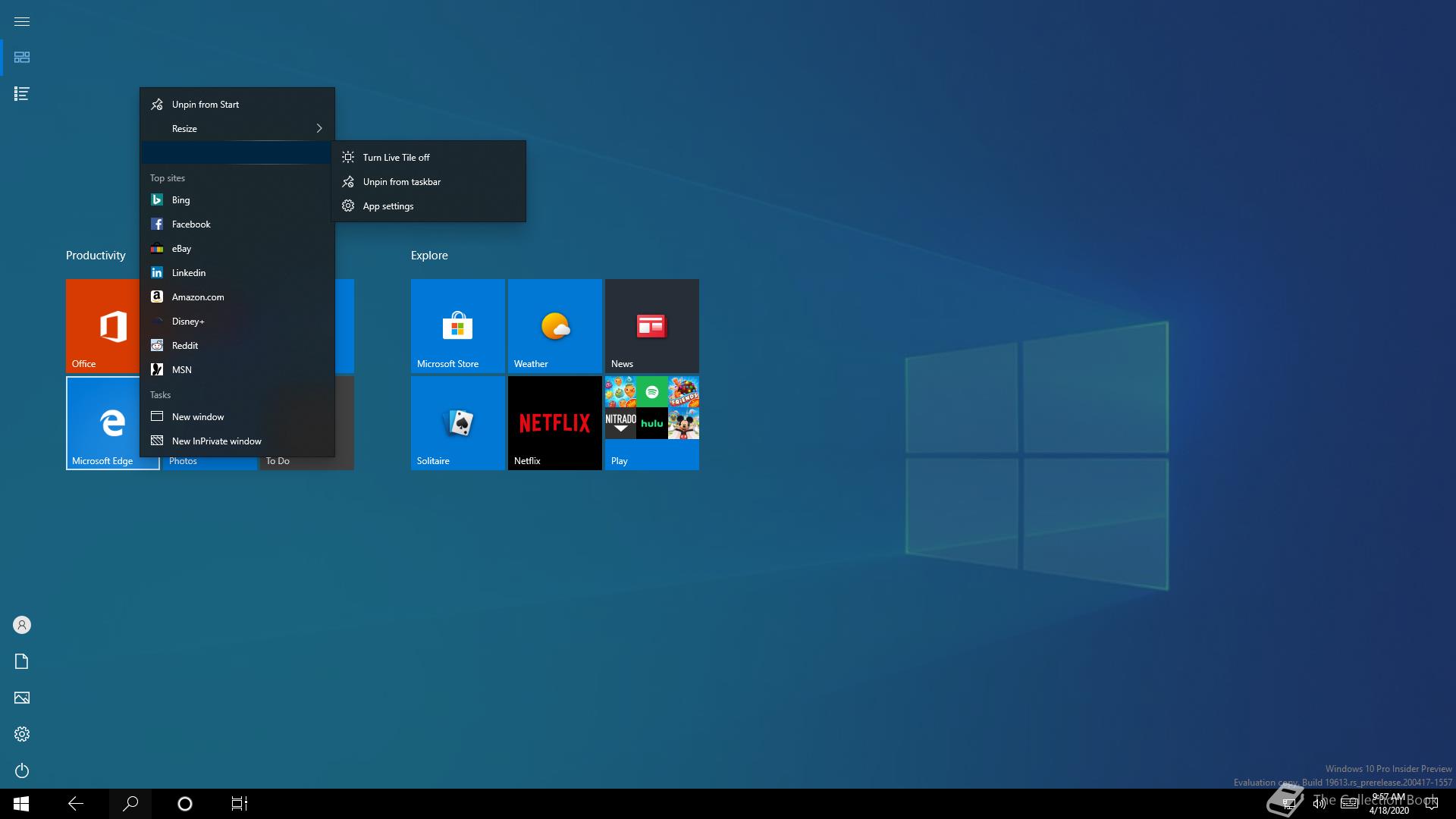Screen dimensions: 1456x819
Task: Open the hamburger expand menu
Action: [22, 21]
